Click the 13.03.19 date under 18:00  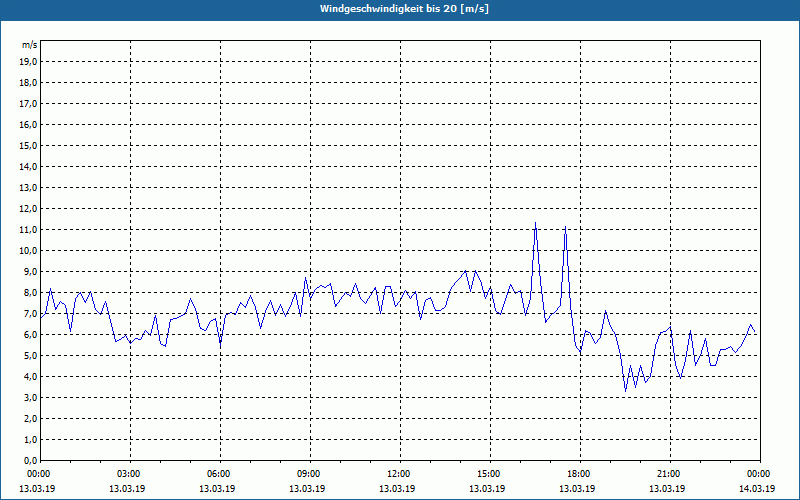coord(577,489)
